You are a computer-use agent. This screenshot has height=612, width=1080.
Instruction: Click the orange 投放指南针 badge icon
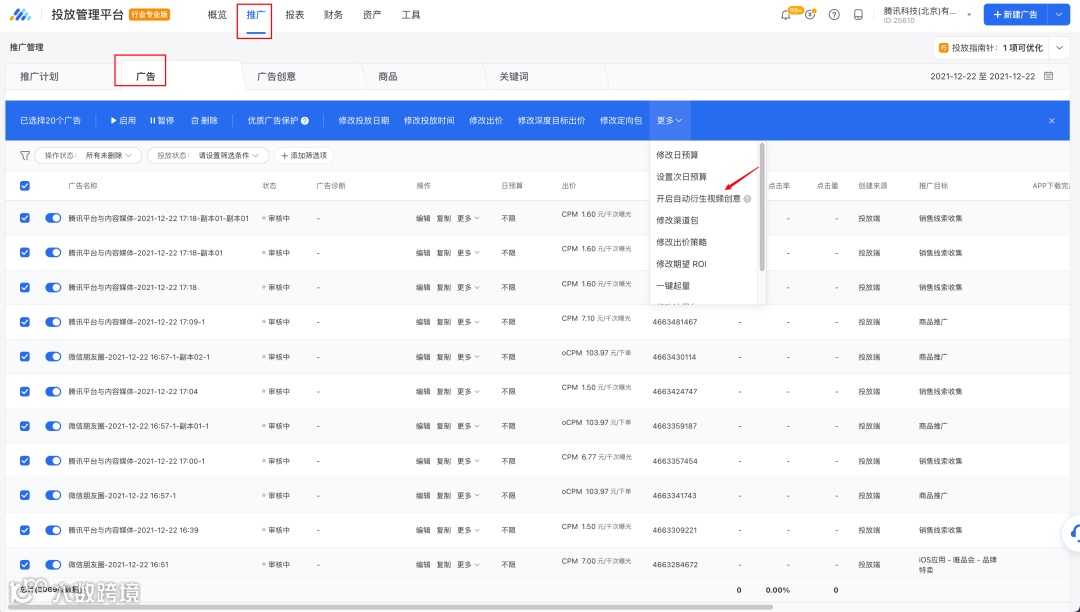(944, 48)
